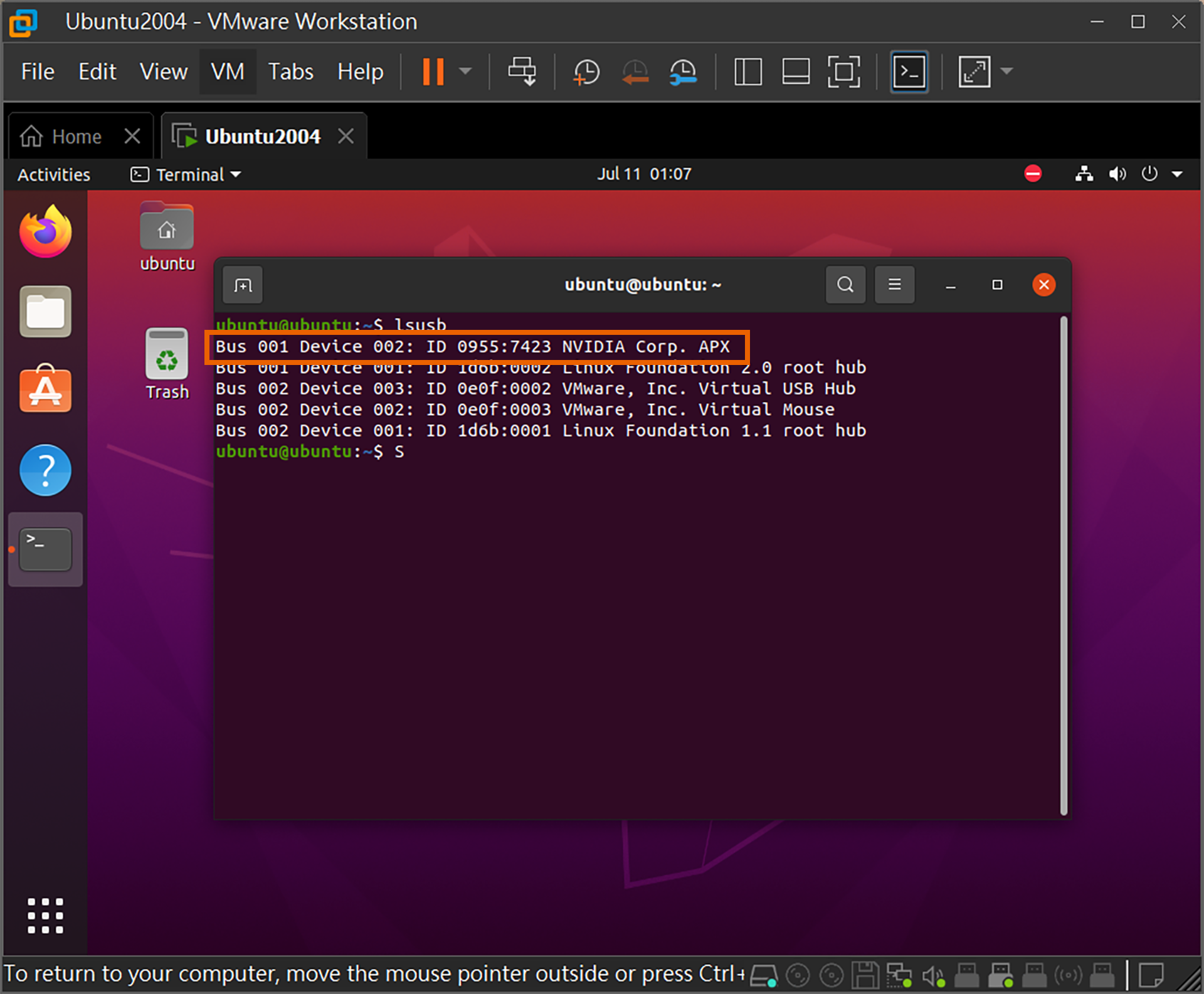
Task: Open the terminal search magnifier button
Action: [845, 285]
